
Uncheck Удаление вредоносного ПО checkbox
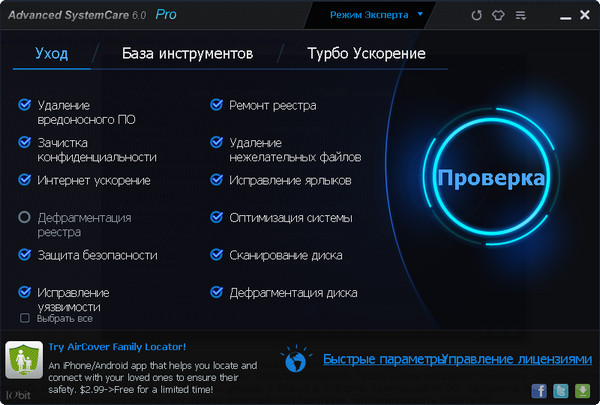tap(24, 105)
